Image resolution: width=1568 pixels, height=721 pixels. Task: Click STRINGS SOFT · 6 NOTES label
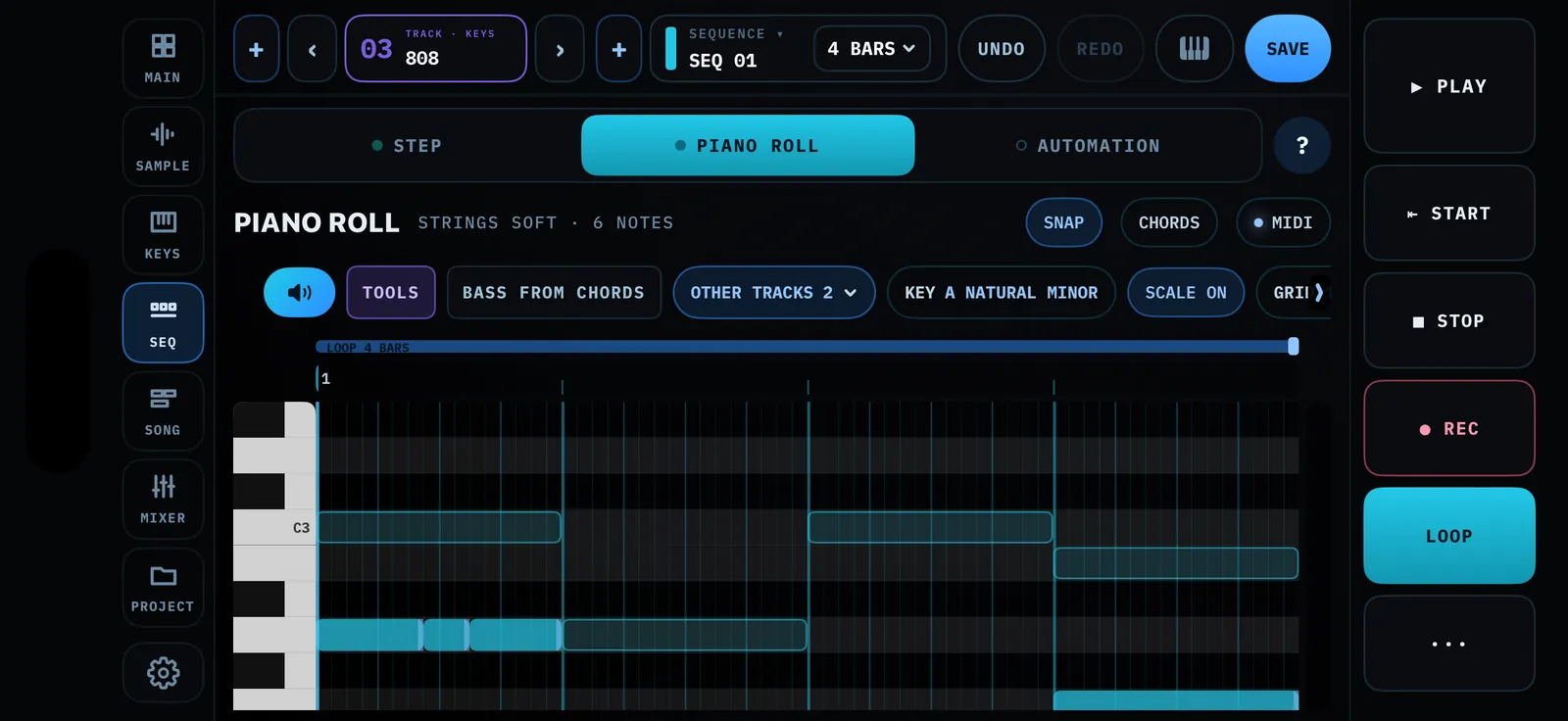(x=546, y=222)
